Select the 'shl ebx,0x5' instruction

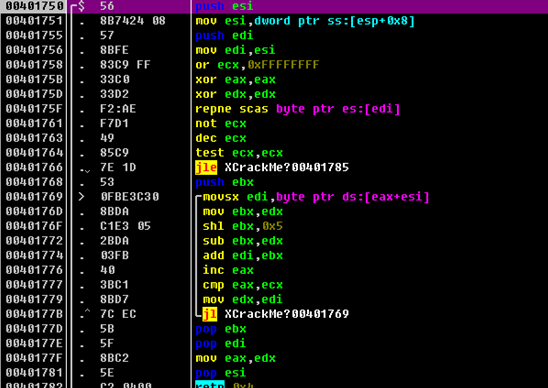[x=243, y=226]
